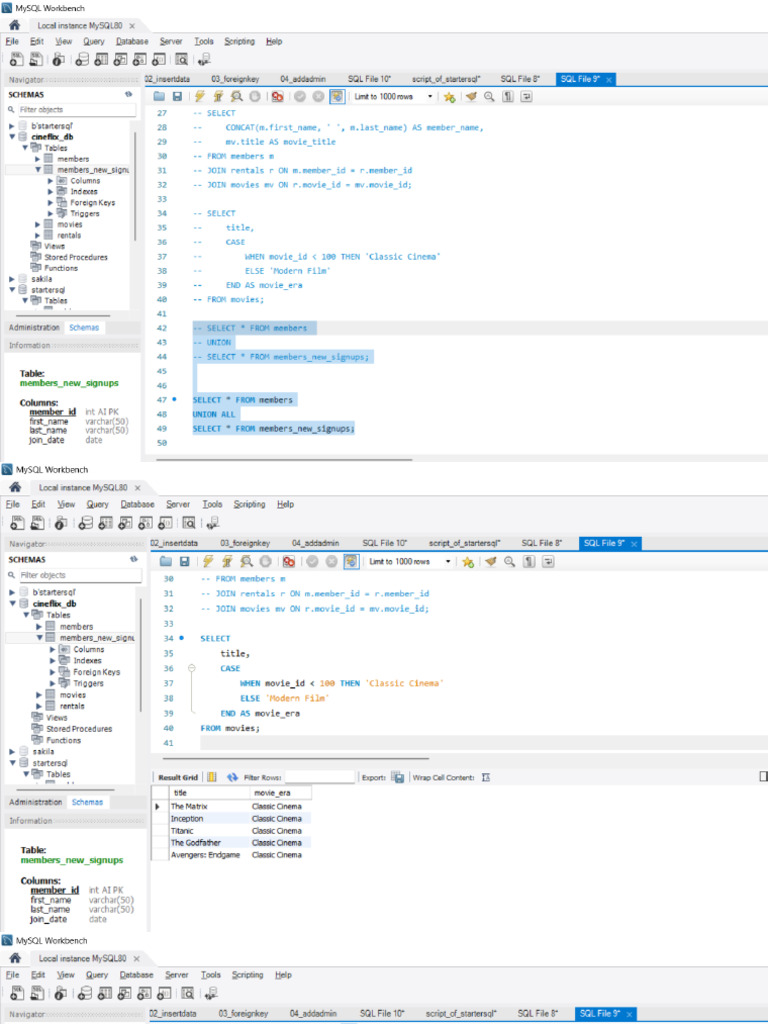Click new SQL tab icon in top window main toolbar
Image resolution: width=768 pixels, height=1024 pixels.
[16, 59]
